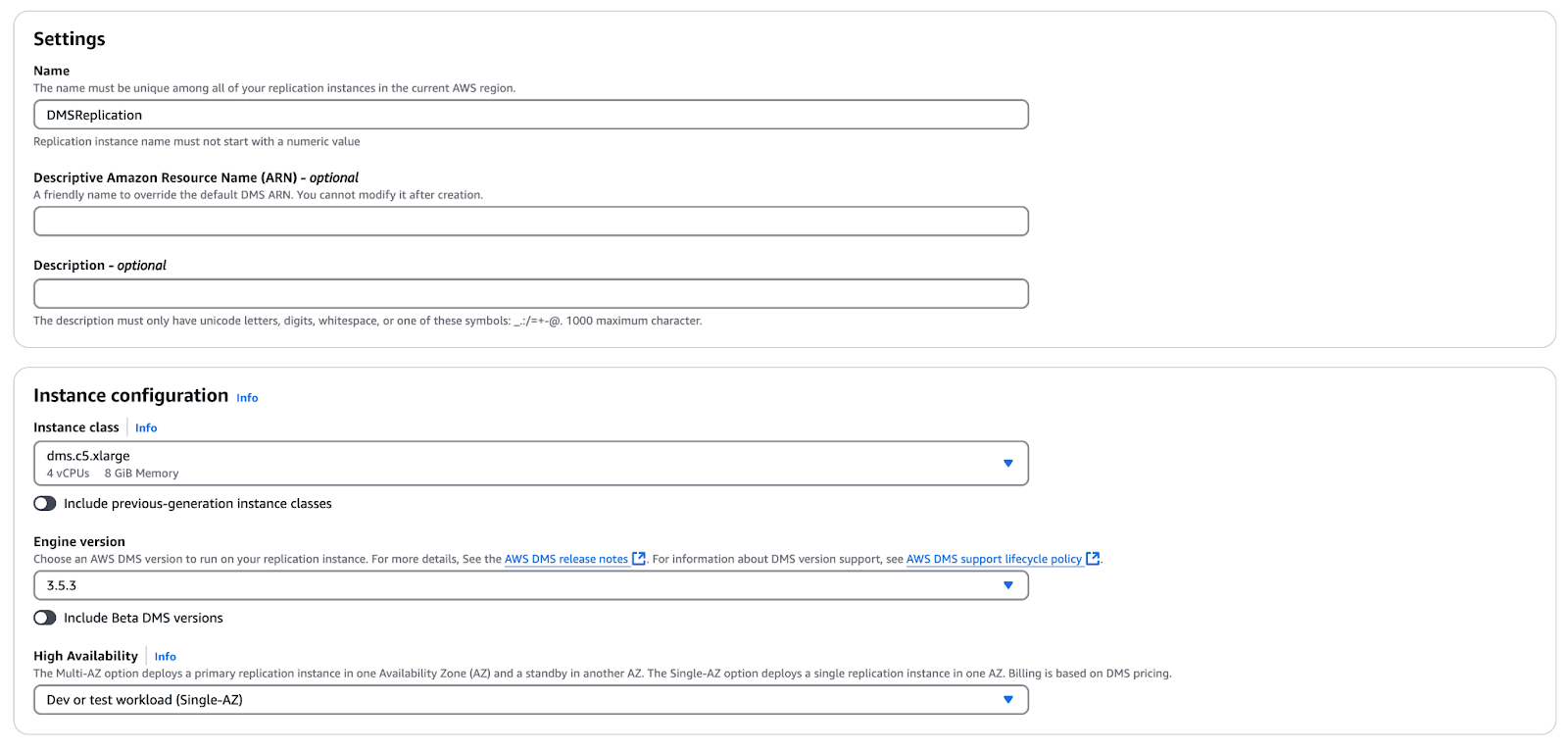The height and width of the screenshot is (750, 1568).
Task: Click the 'Engine version' label
Action: pos(79,542)
